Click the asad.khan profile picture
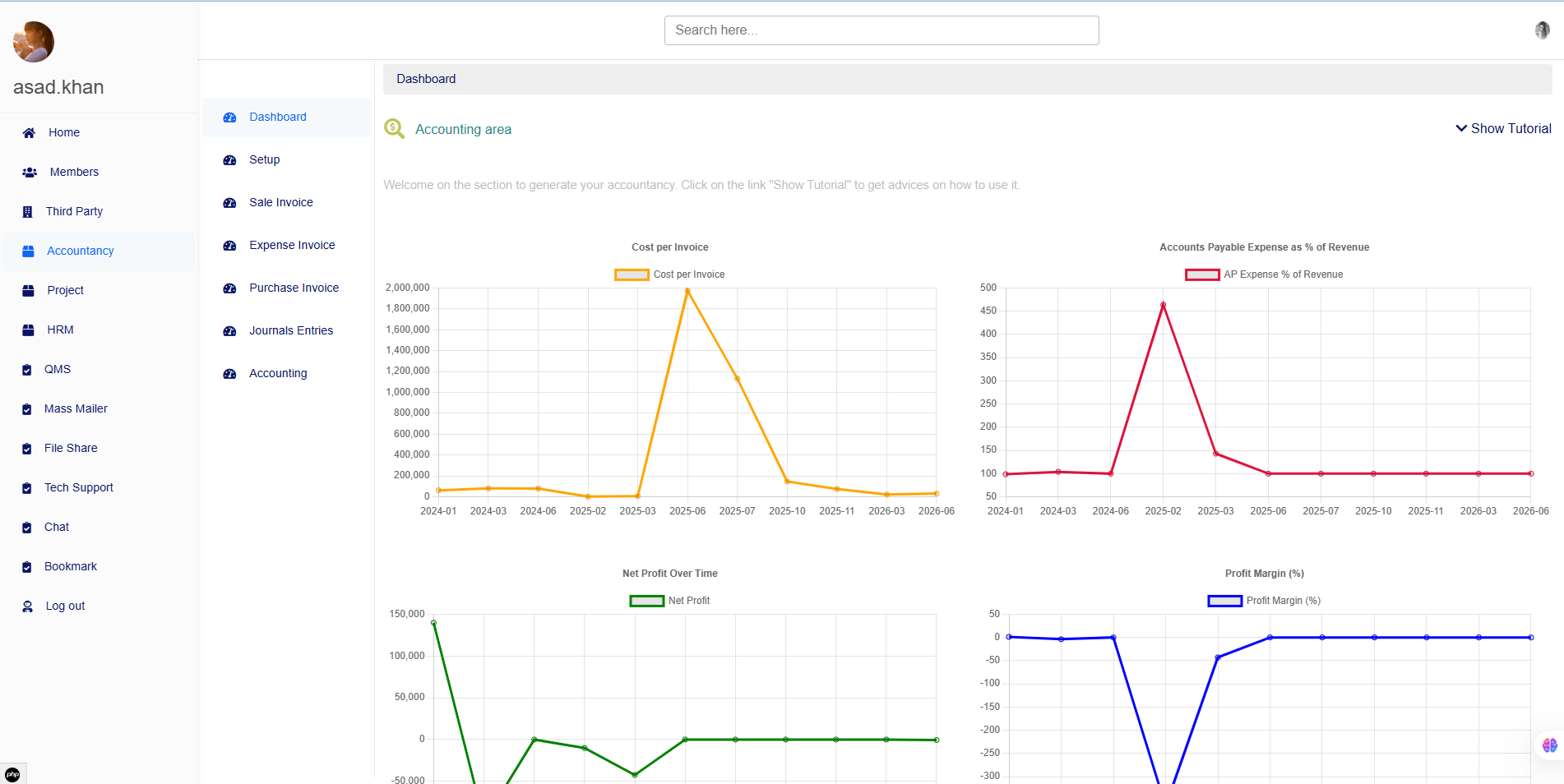 34,42
